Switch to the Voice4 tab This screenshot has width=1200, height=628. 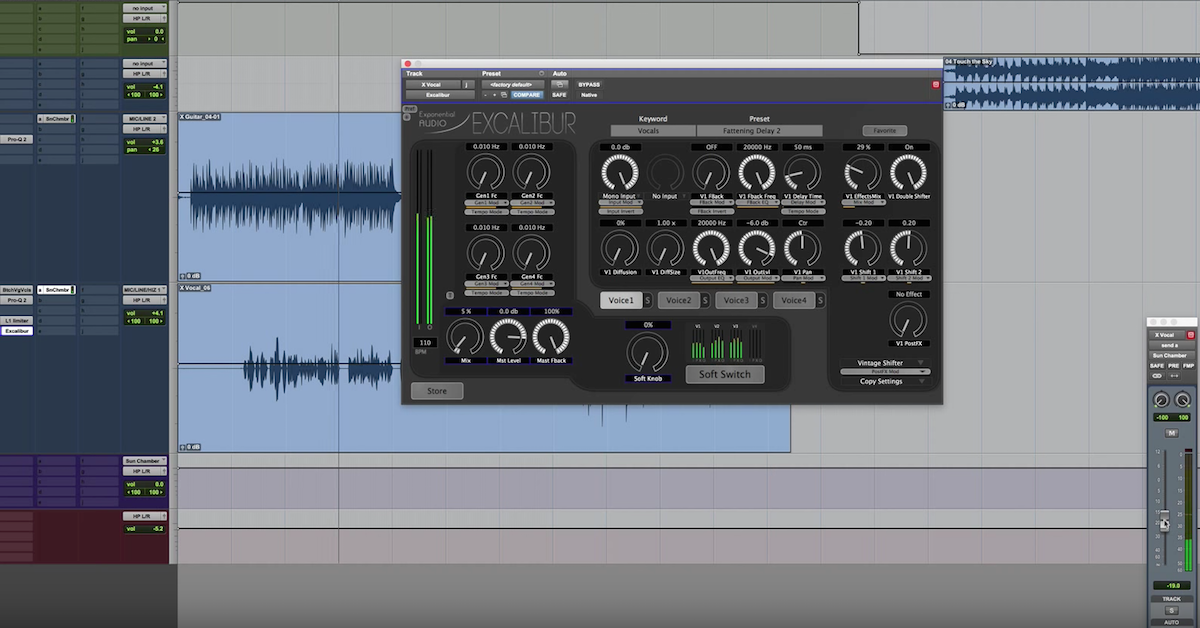[793, 298]
